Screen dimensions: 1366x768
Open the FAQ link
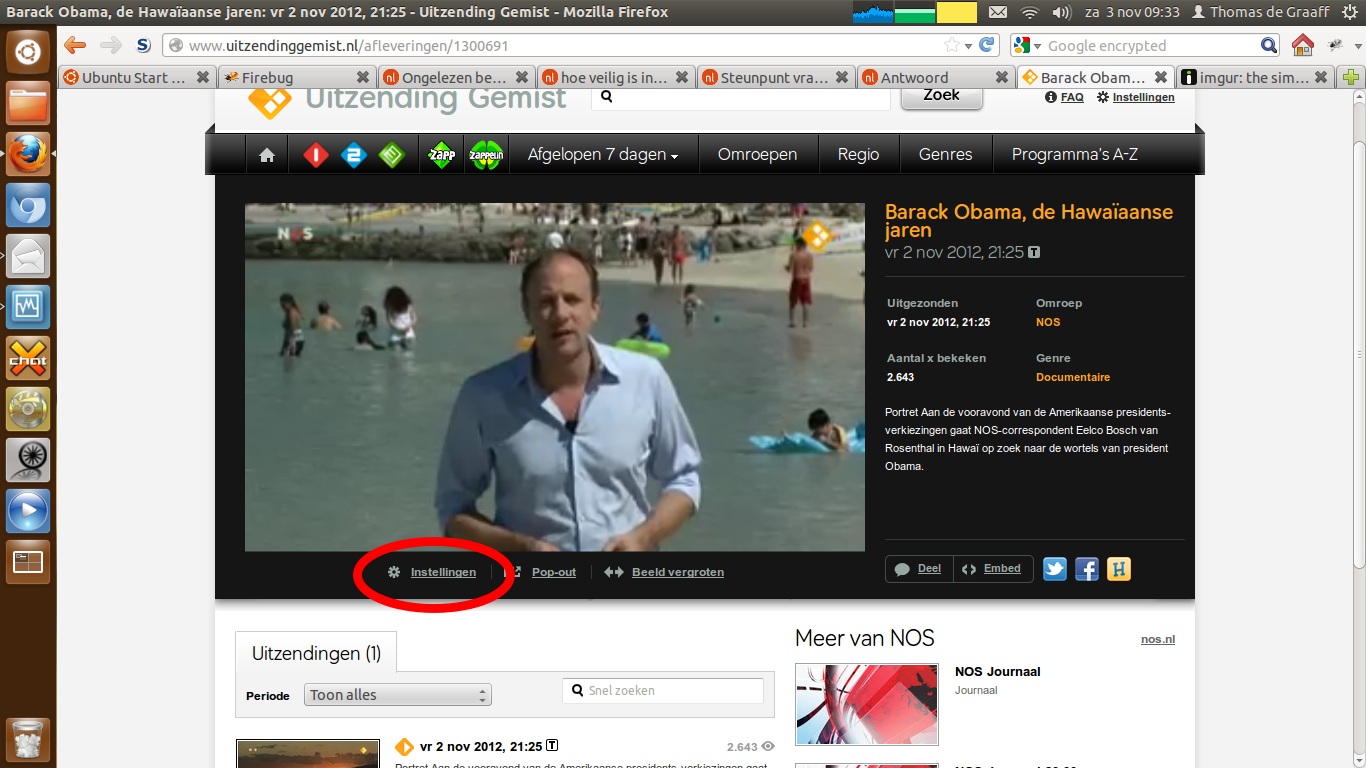1072,97
